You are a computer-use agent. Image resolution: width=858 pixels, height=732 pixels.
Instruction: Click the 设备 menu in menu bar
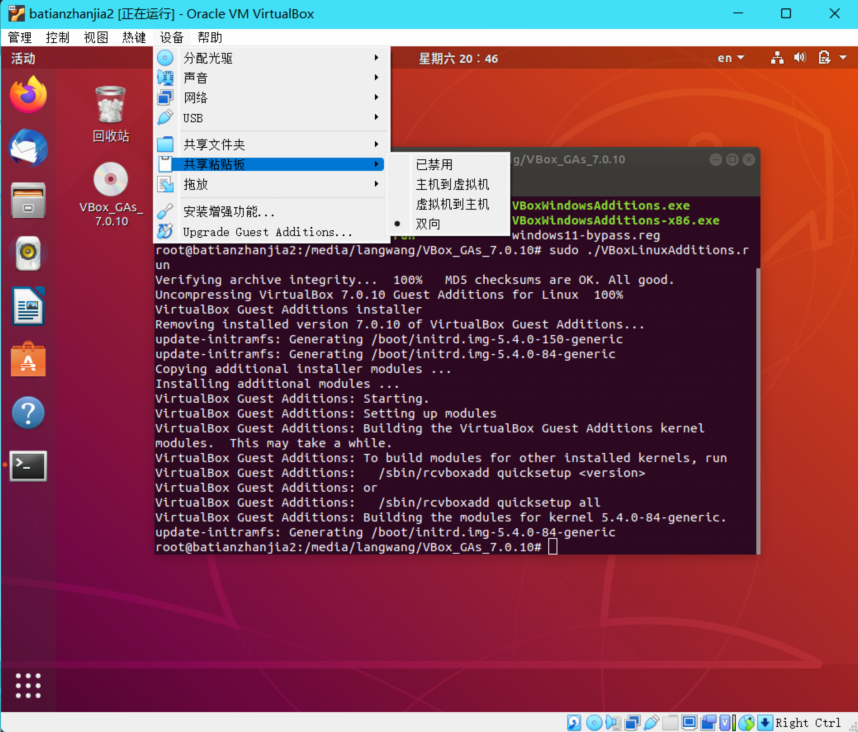172,37
